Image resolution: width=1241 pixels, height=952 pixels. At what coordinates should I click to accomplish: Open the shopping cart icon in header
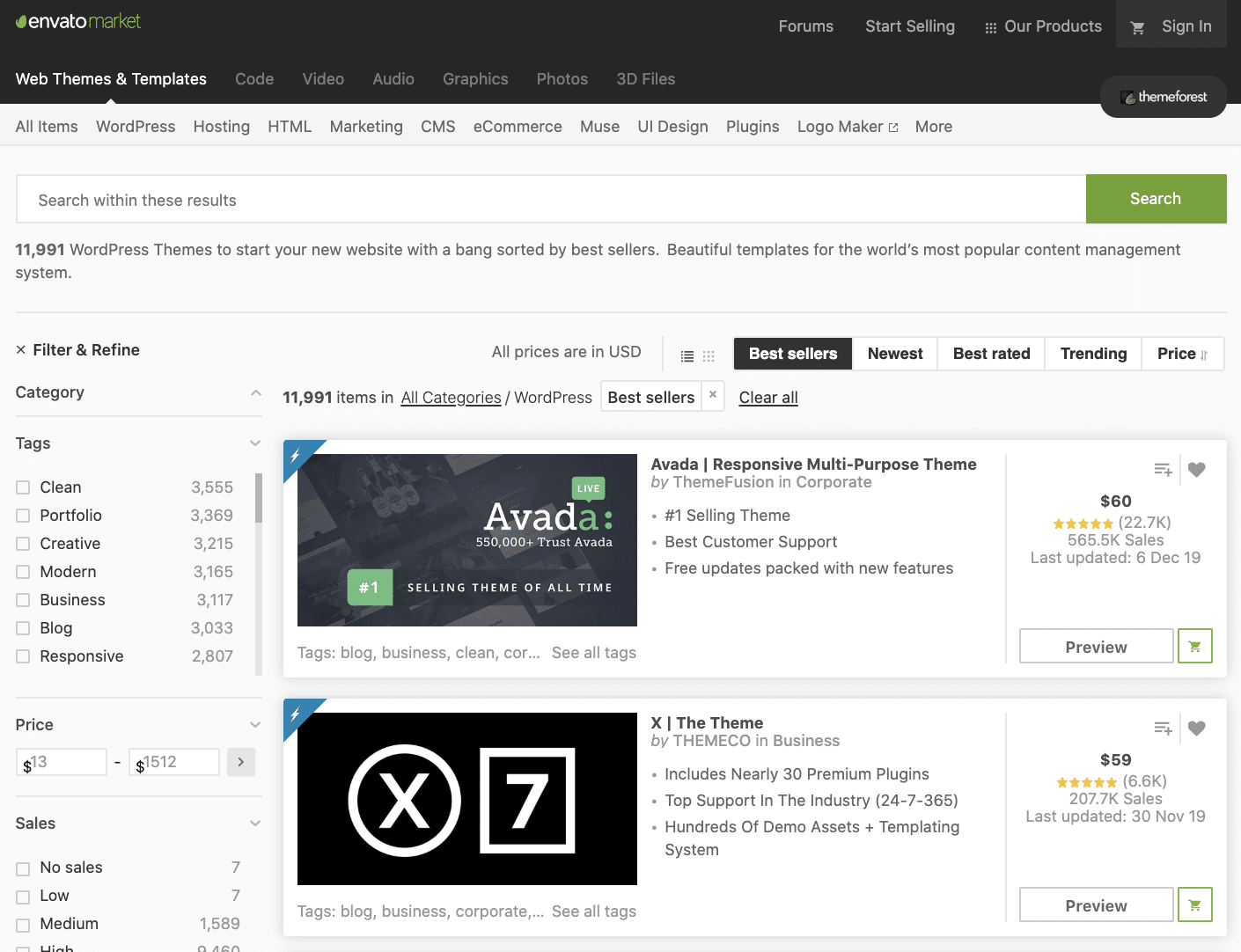pos(1137,27)
